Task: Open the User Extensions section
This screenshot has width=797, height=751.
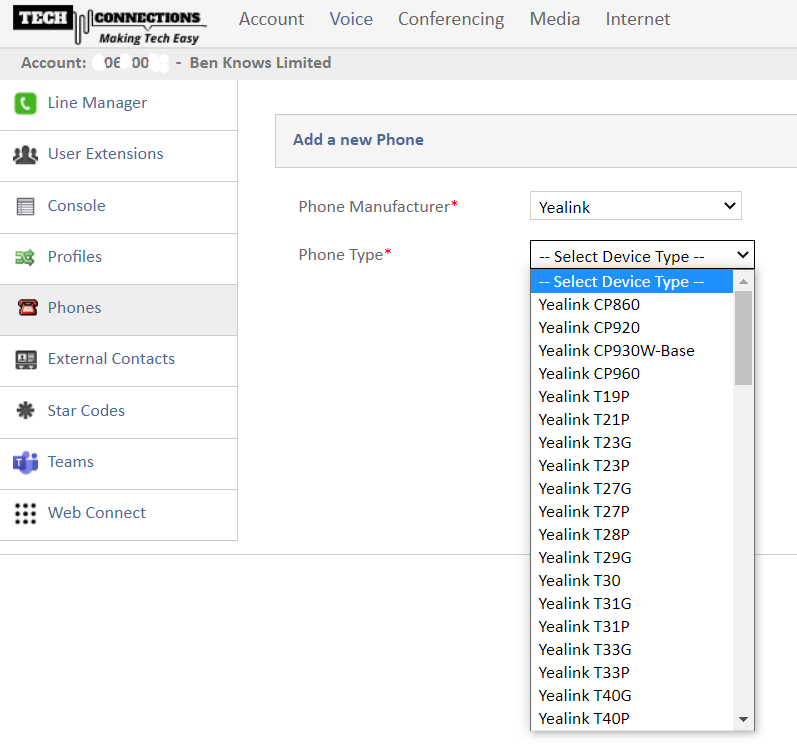Action: coord(106,154)
